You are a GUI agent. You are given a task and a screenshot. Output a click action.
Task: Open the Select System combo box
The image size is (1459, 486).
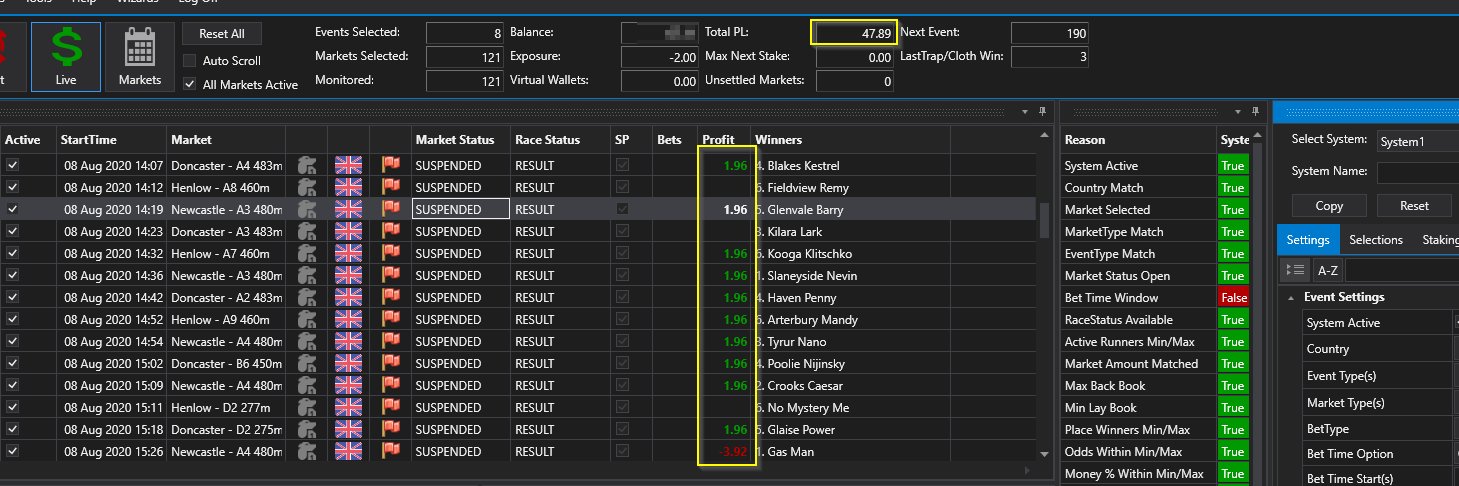click(1417, 141)
